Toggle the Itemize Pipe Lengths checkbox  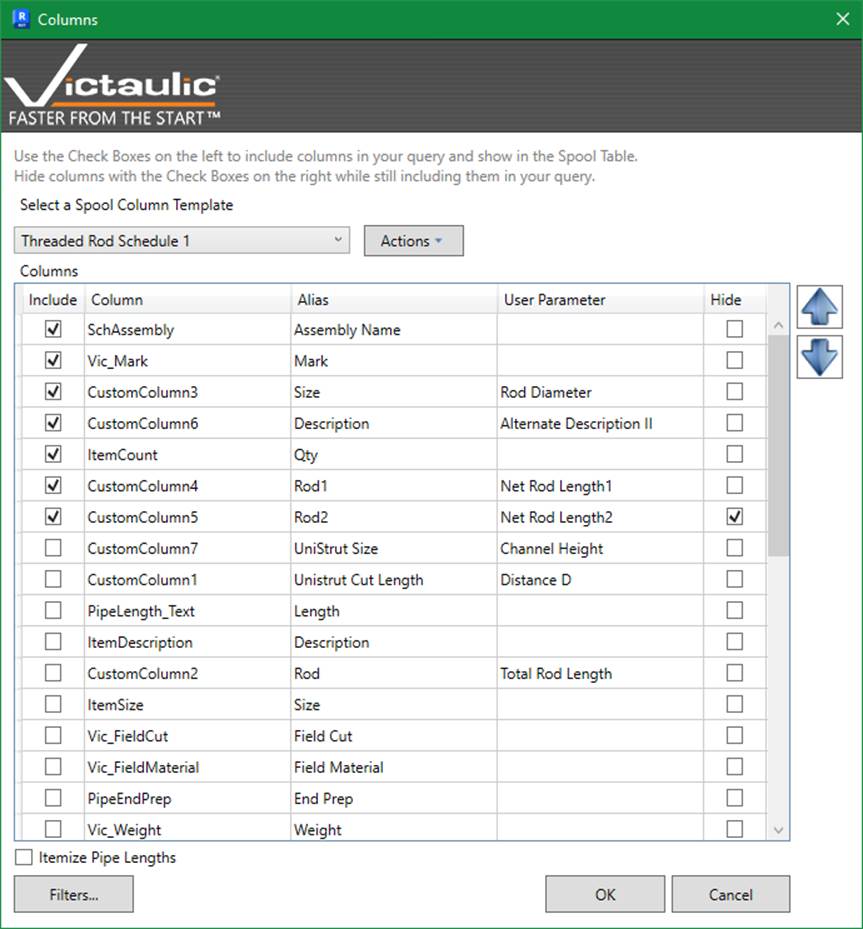point(24,857)
